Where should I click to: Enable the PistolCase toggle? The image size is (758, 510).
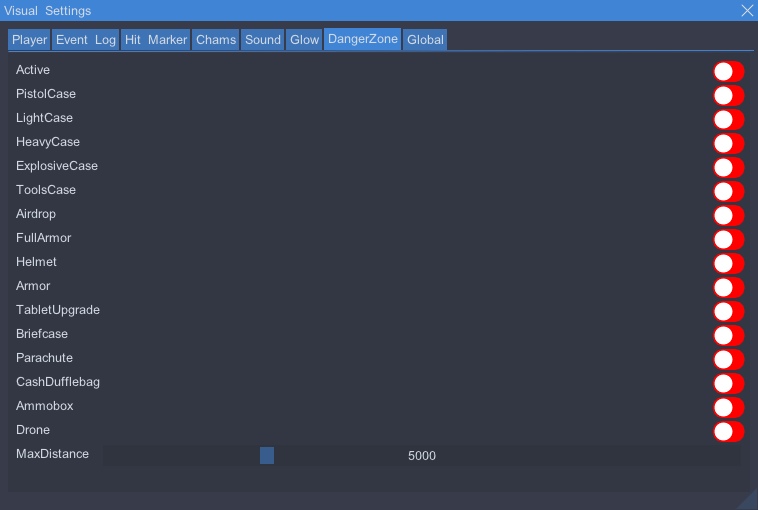729,96
